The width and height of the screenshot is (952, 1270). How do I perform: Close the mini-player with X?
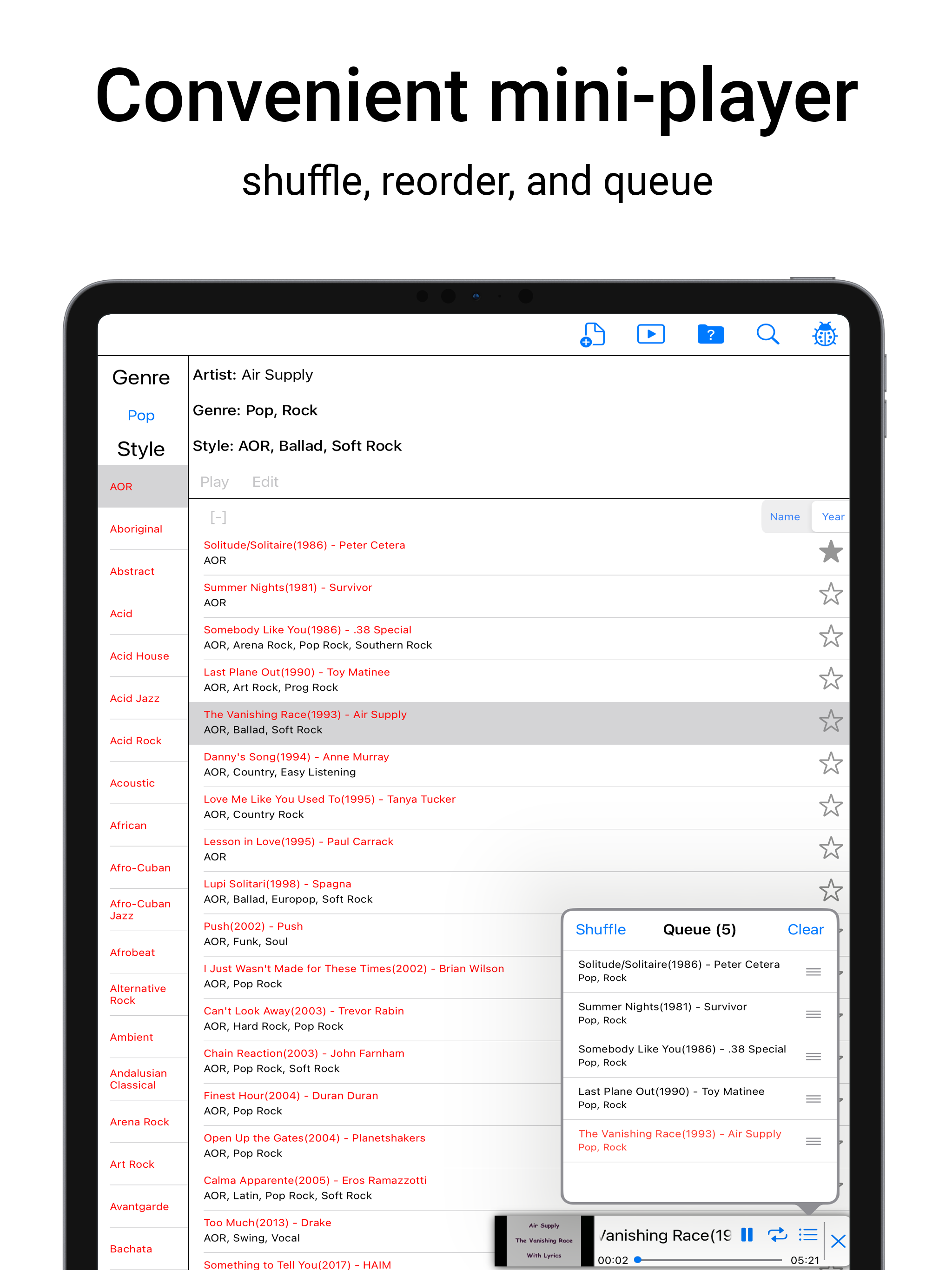pyautogui.click(x=838, y=1241)
